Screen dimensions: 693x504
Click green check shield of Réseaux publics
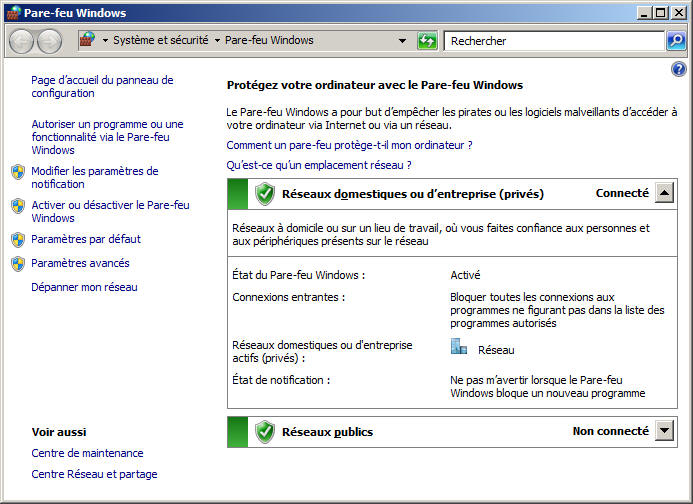pyautogui.click(x=265, y=432)
